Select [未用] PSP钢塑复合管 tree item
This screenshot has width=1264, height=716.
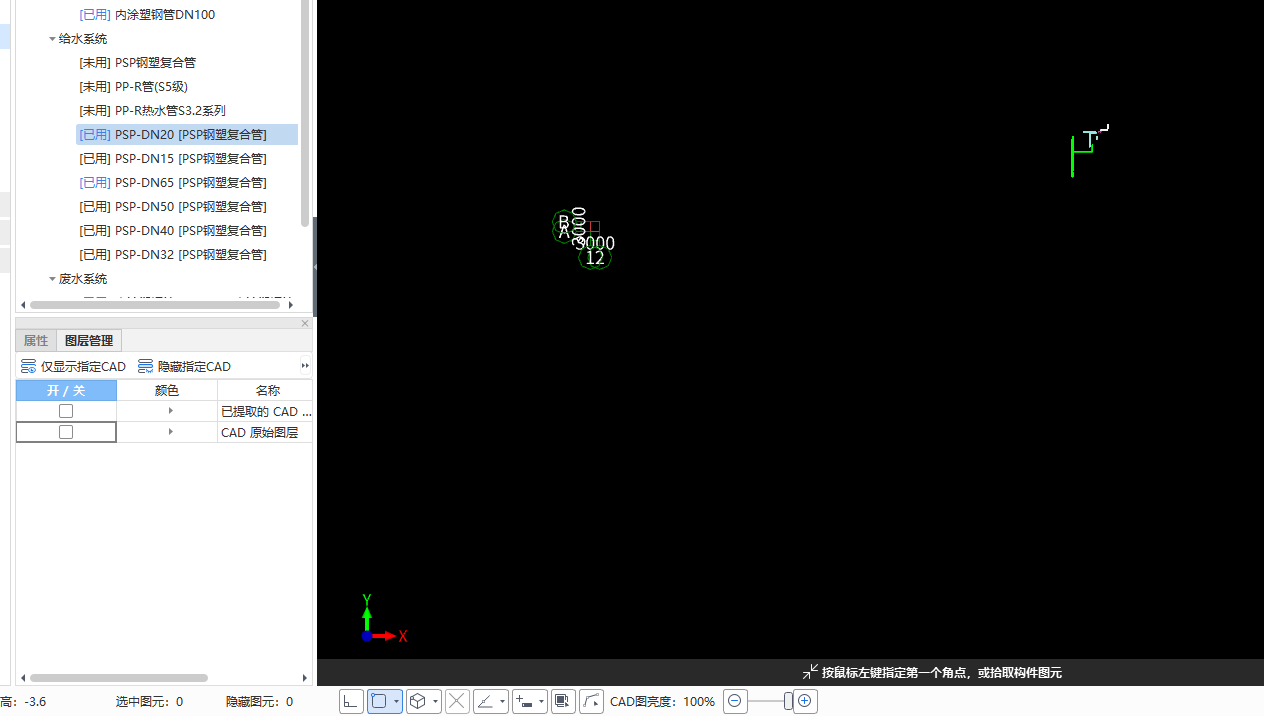137,63
